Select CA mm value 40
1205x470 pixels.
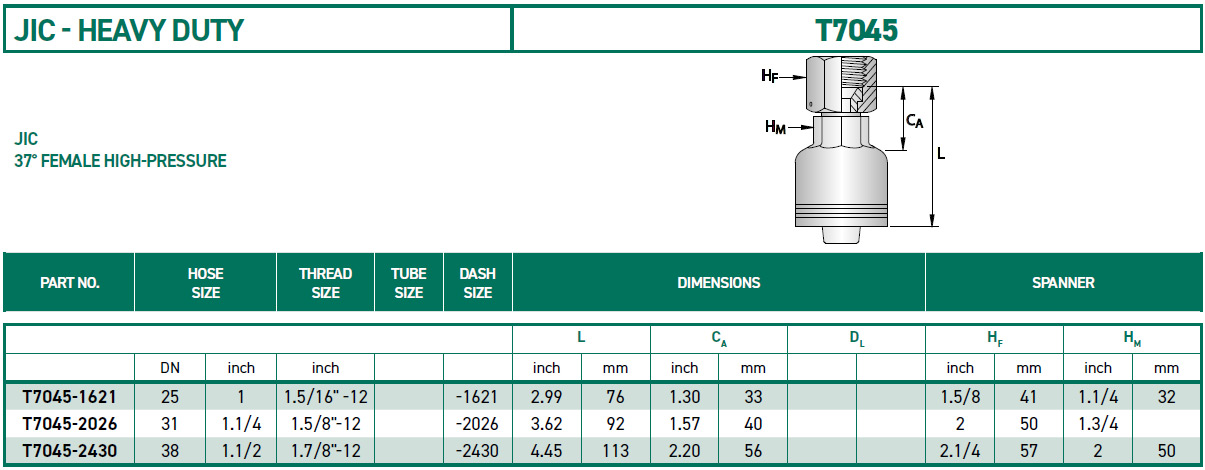tap(752, 423)
